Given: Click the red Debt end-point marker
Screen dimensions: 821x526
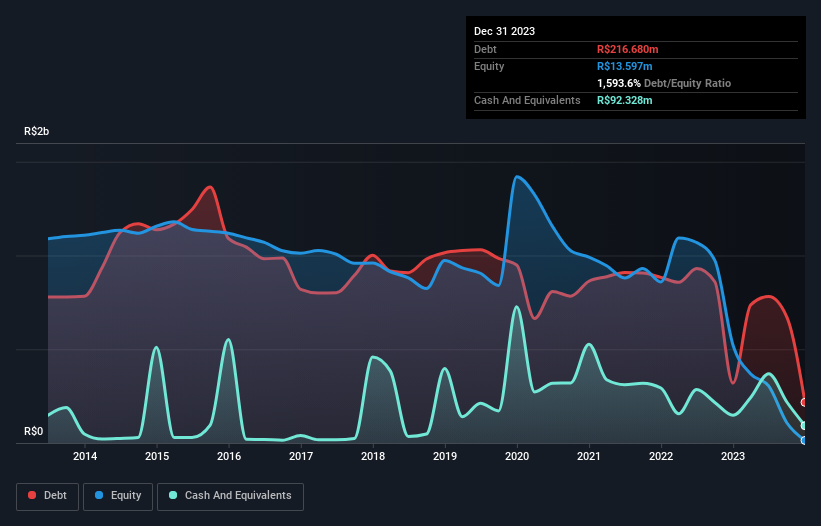Looking at the screenshot, I should tap(804, 402).
